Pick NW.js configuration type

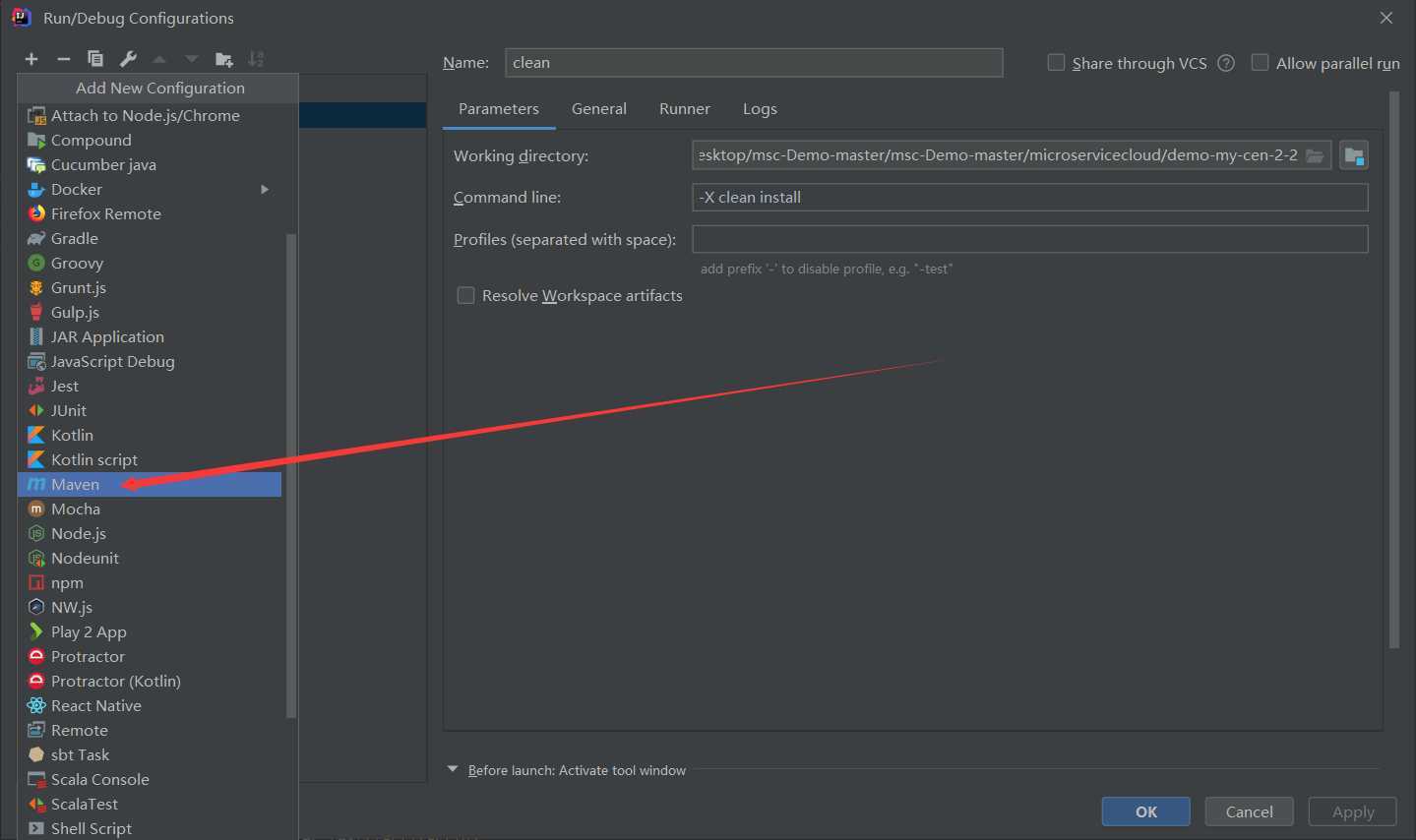tap(150, 607)
